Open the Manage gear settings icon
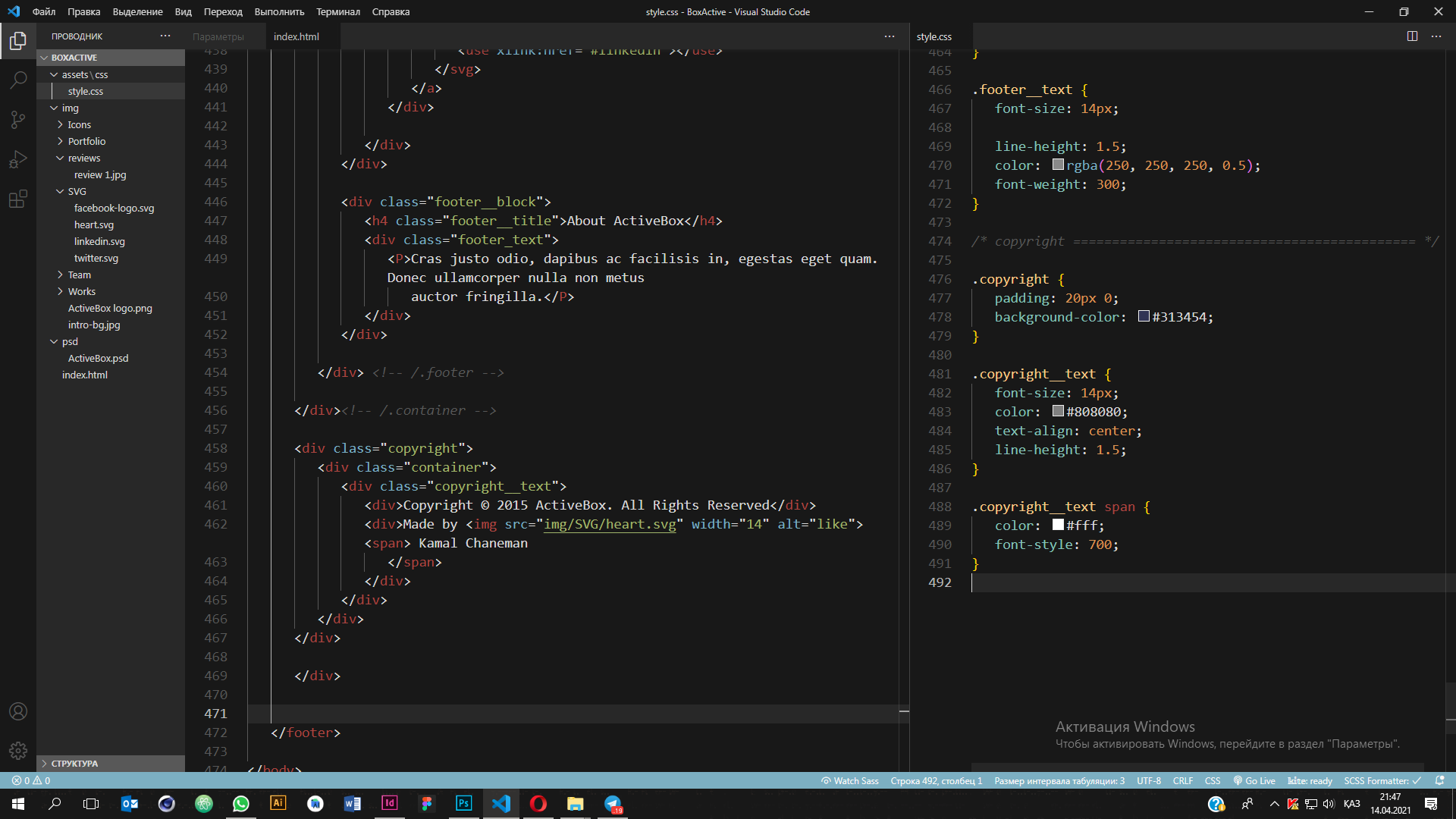Image resolution: width=1456 pixels, height=819 pixels. 18,751
